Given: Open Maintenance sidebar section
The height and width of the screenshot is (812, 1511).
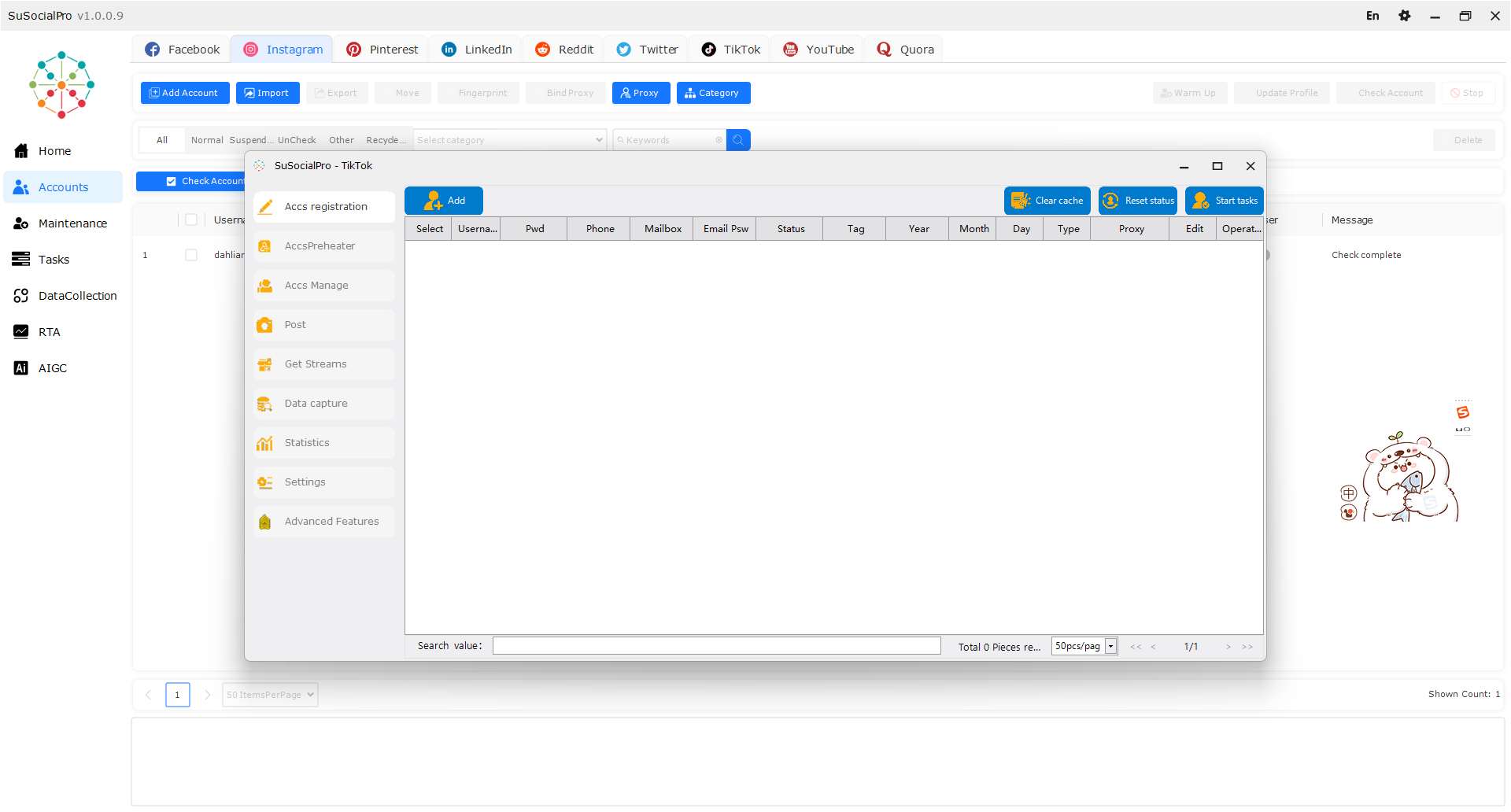Looking at the screenshot, I should tap(62, 223).
